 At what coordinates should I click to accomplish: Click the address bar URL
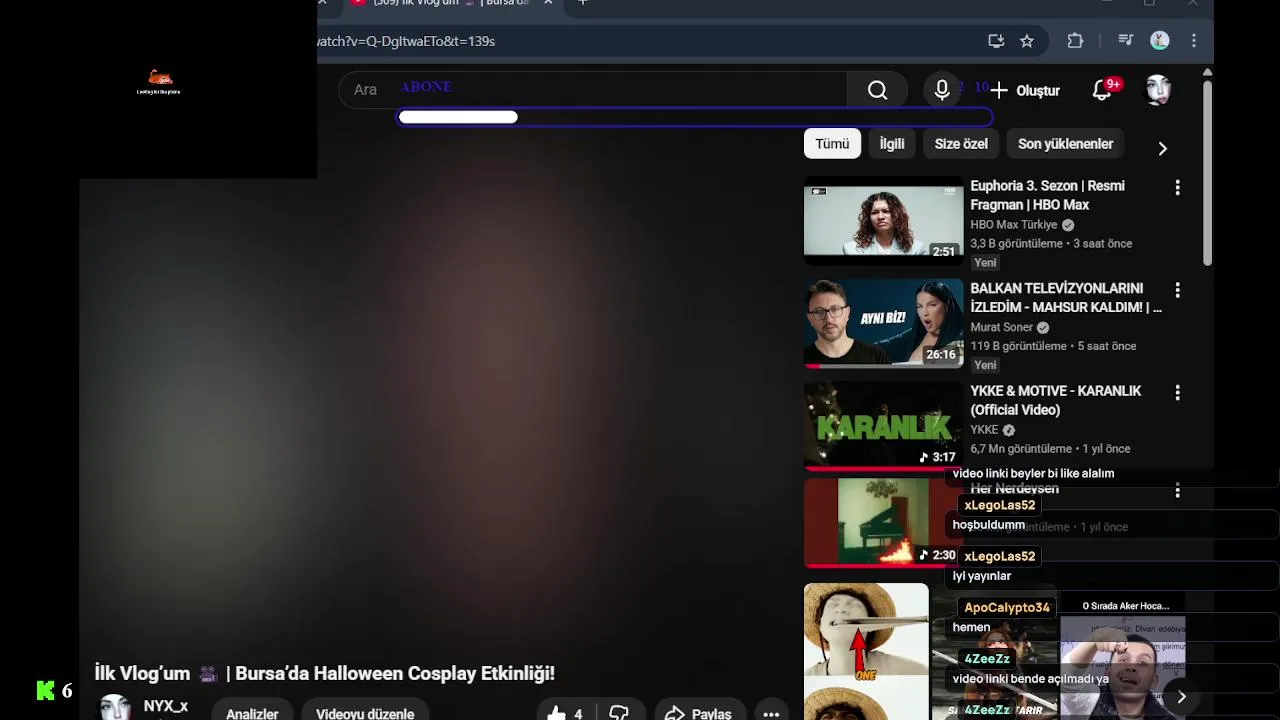(406, 41)
